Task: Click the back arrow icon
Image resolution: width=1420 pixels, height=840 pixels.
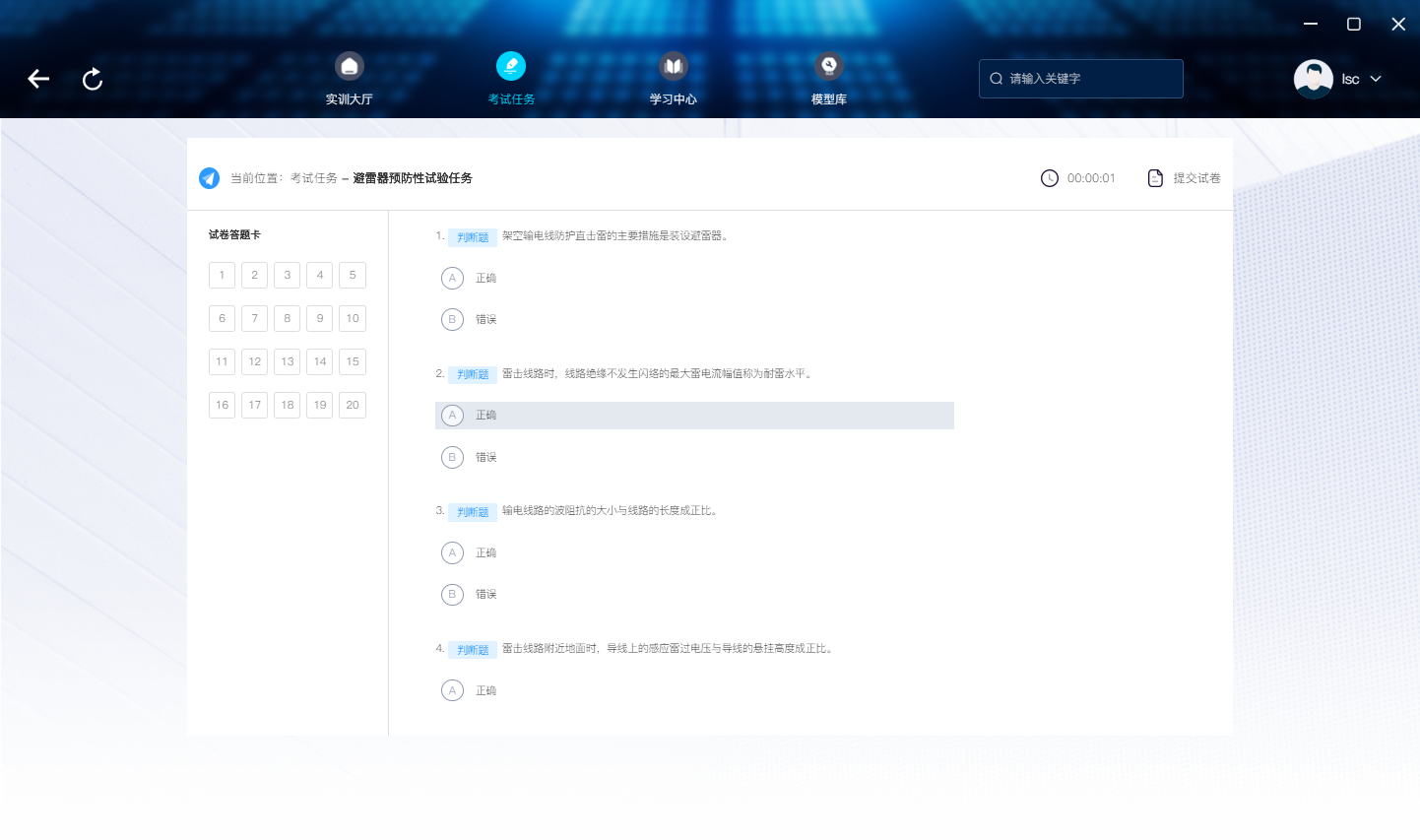Action: (x=38, y=79)
